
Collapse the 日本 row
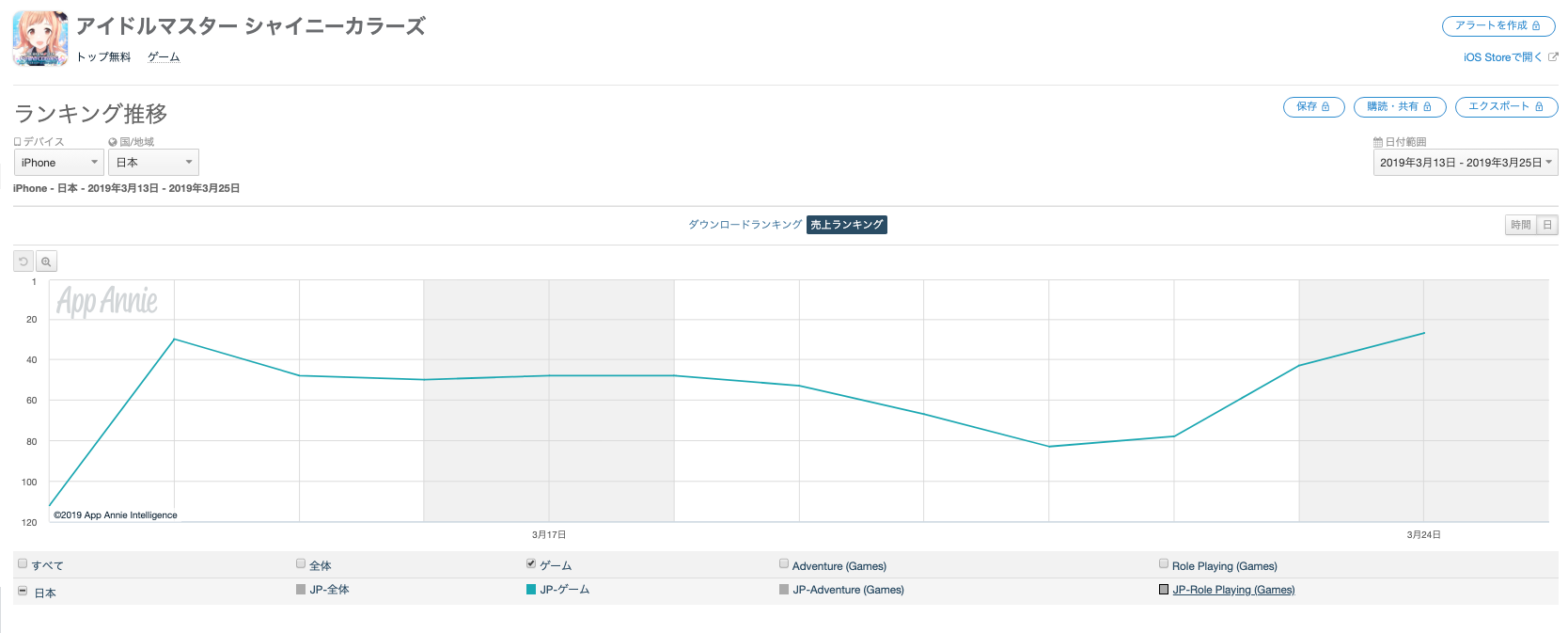click(23, 592)
